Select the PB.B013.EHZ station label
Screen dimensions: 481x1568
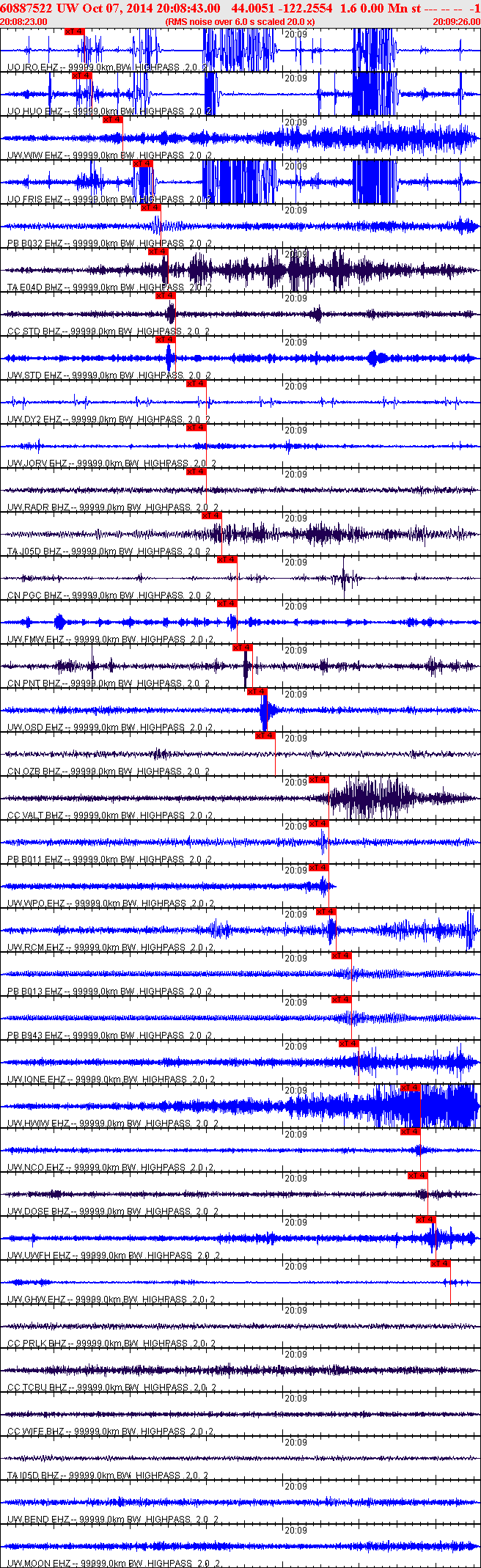(110, 992)
